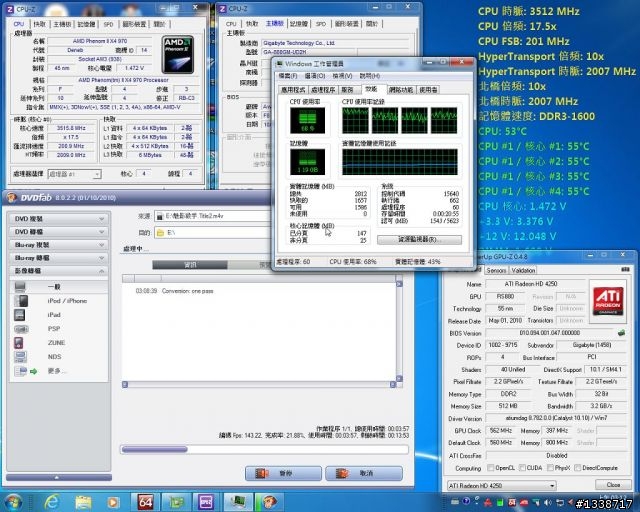This screenshot has height=512, width=640.
Task: Open the Sensors tab in GPU-Z
Action: tap(496, 270)
